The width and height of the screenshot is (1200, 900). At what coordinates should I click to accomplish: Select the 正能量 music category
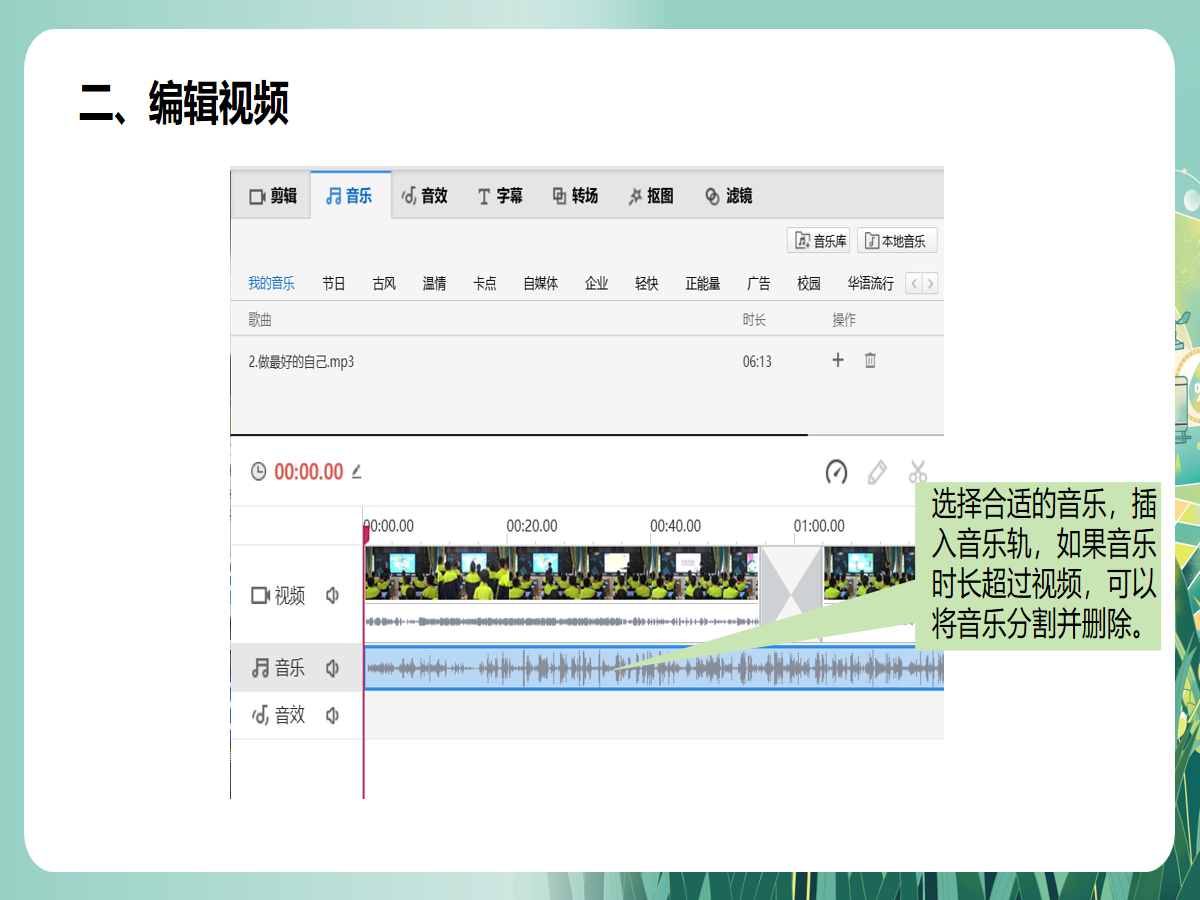point(703,283)
